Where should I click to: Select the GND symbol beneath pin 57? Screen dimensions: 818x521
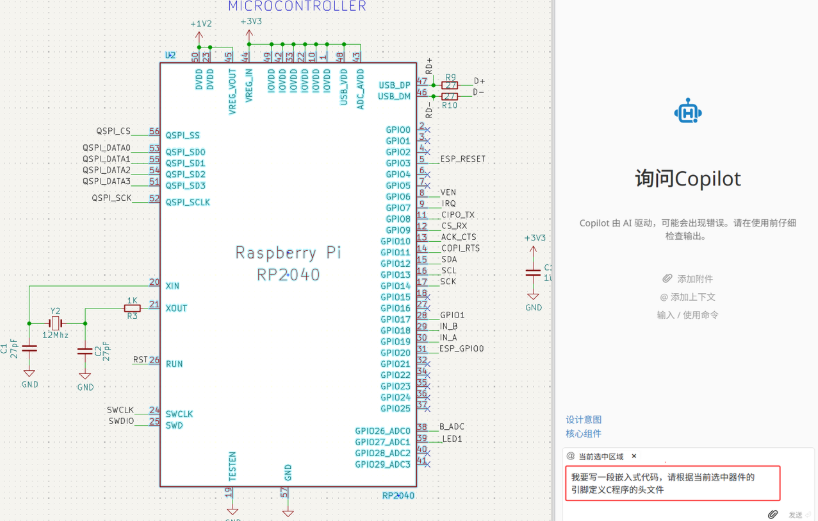tap(288, 511)
